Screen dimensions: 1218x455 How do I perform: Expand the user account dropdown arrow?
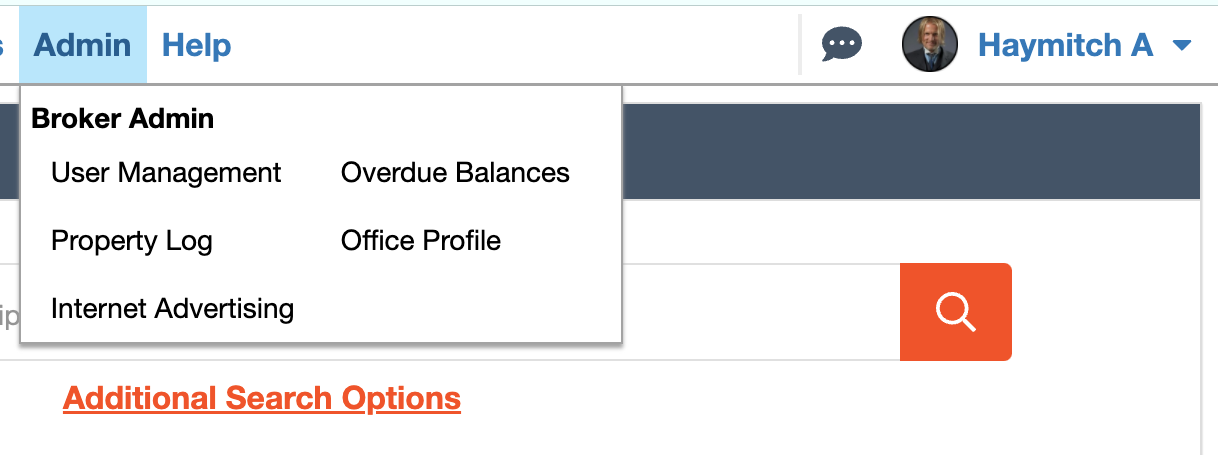1181,45
